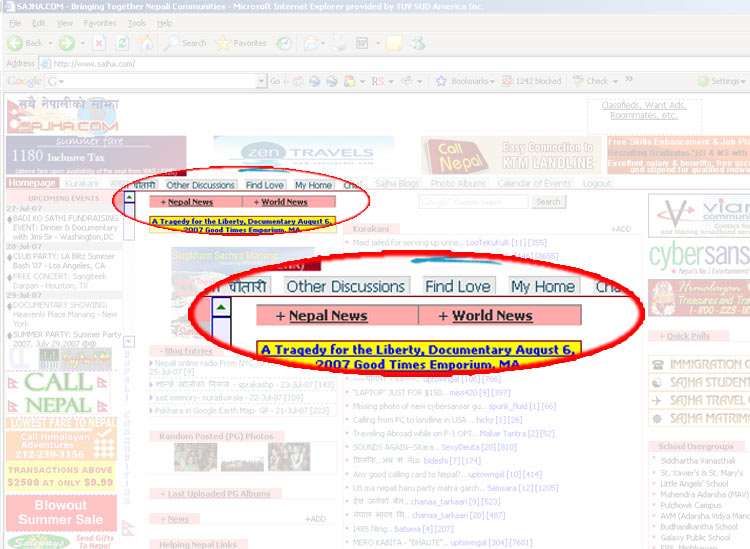The height and width of the screenshot is (549, 750).
Task: Click the History icon in toolbar
Action: tap(285, 43)
